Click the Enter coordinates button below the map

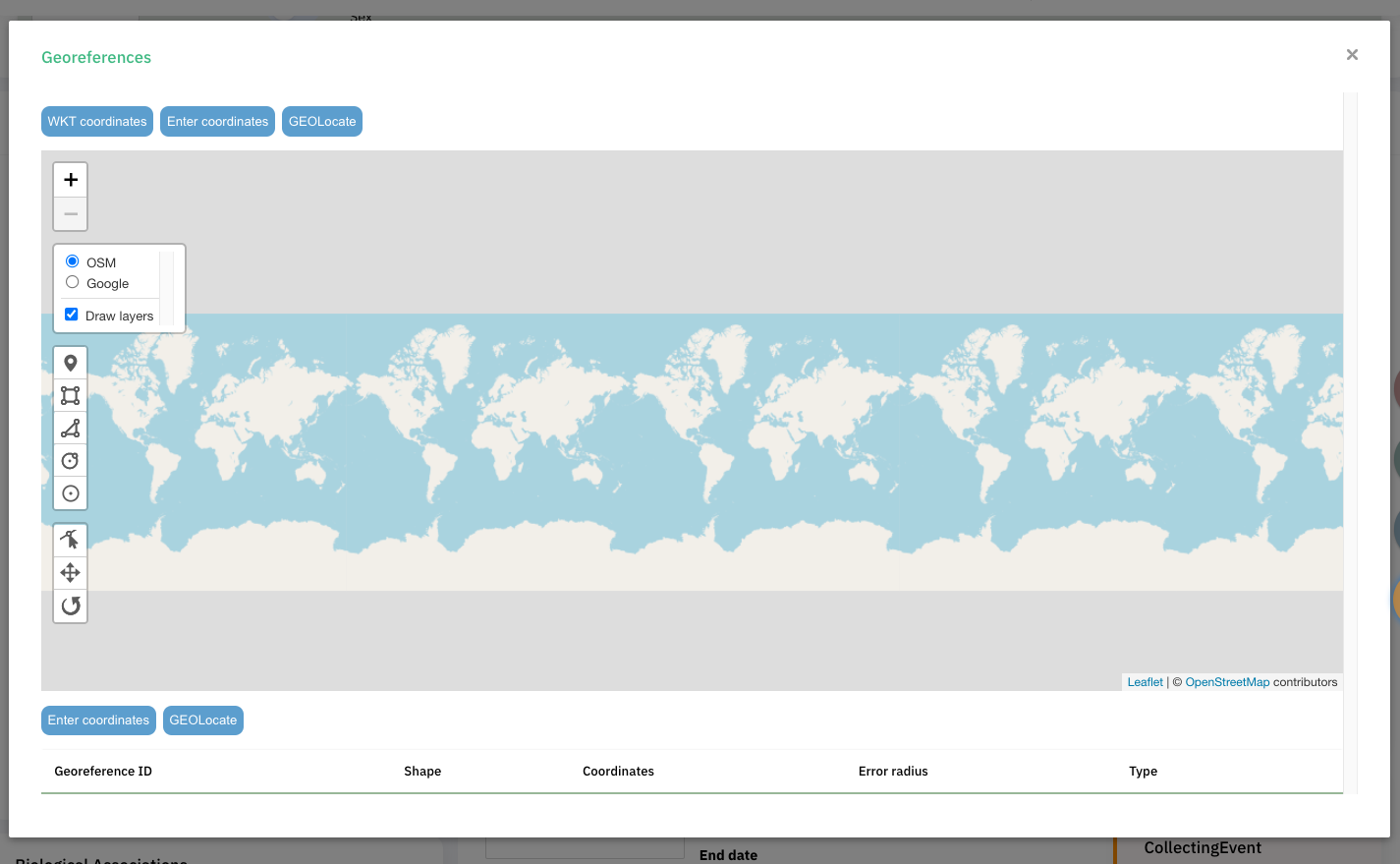[98, 720]
